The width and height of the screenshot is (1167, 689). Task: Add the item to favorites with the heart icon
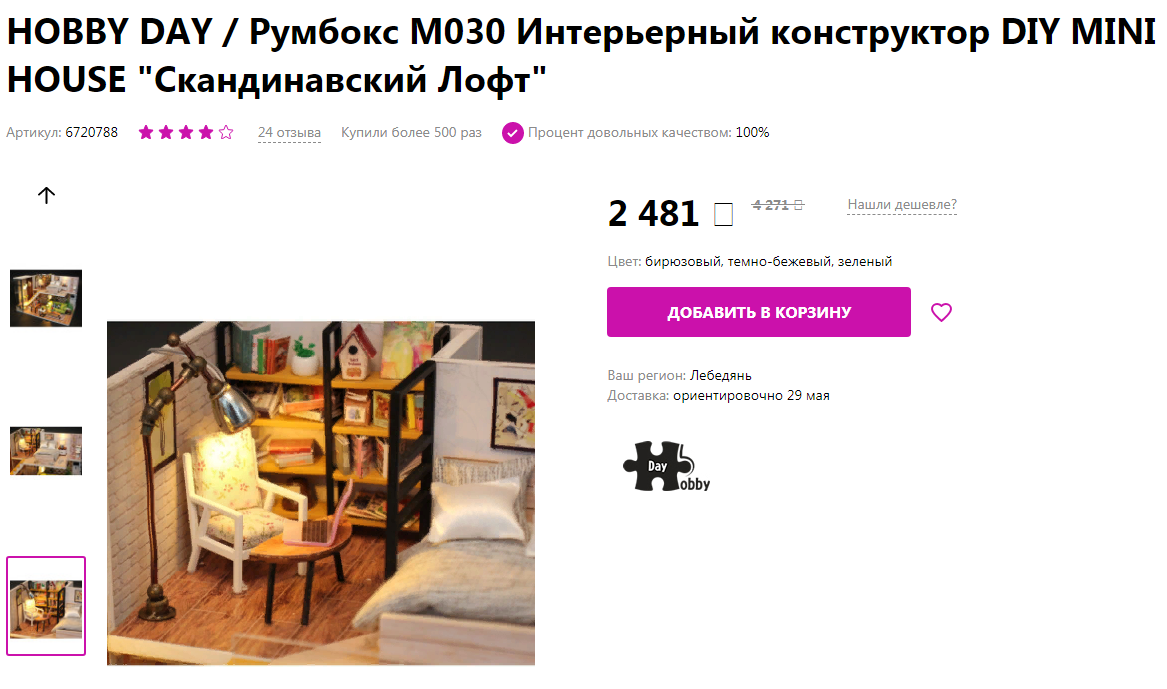point(941,313)
